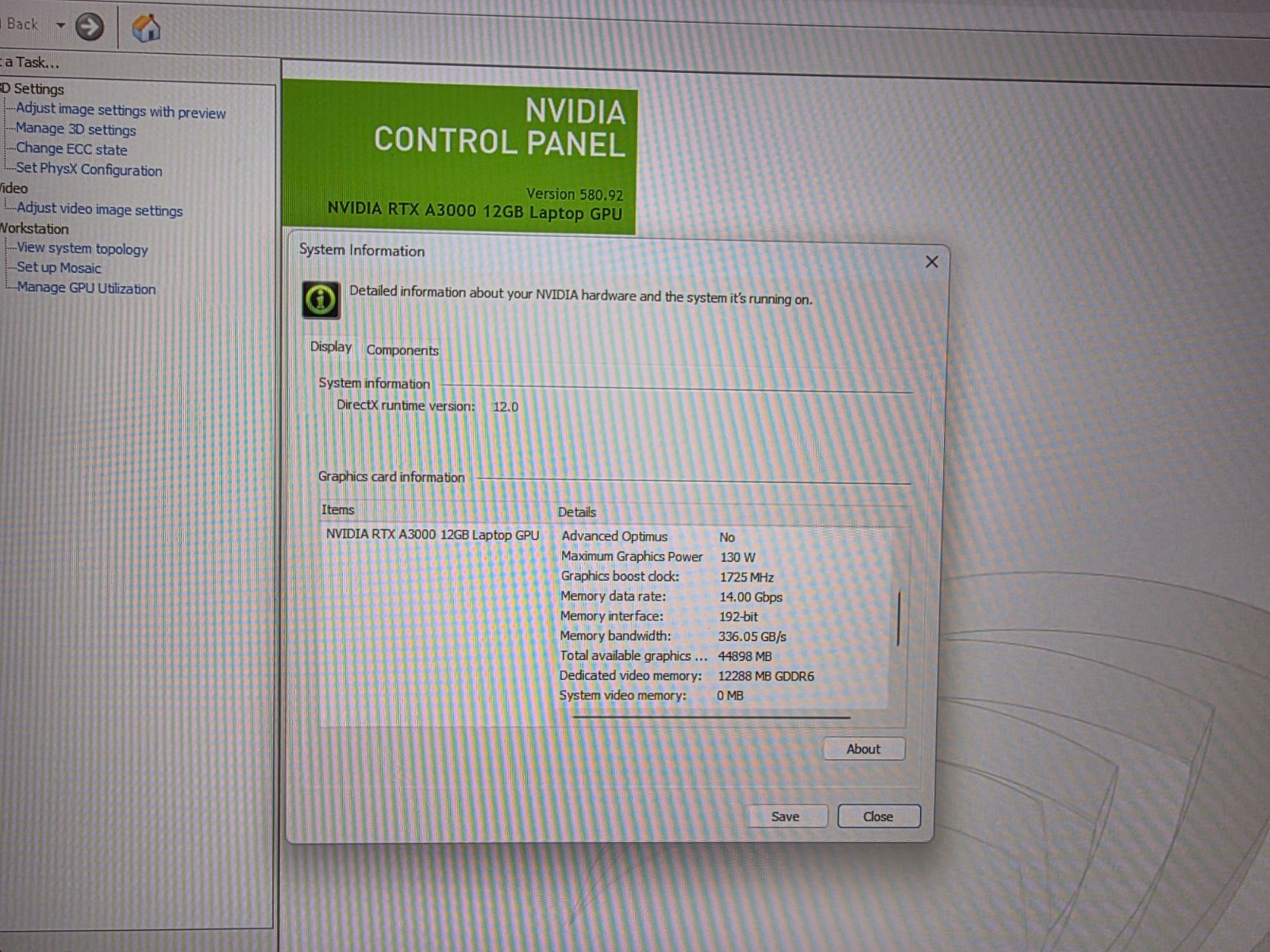Click the green info icon in System Information
The height and width of the screenshot is (952, 1270).
coord(321,300)
